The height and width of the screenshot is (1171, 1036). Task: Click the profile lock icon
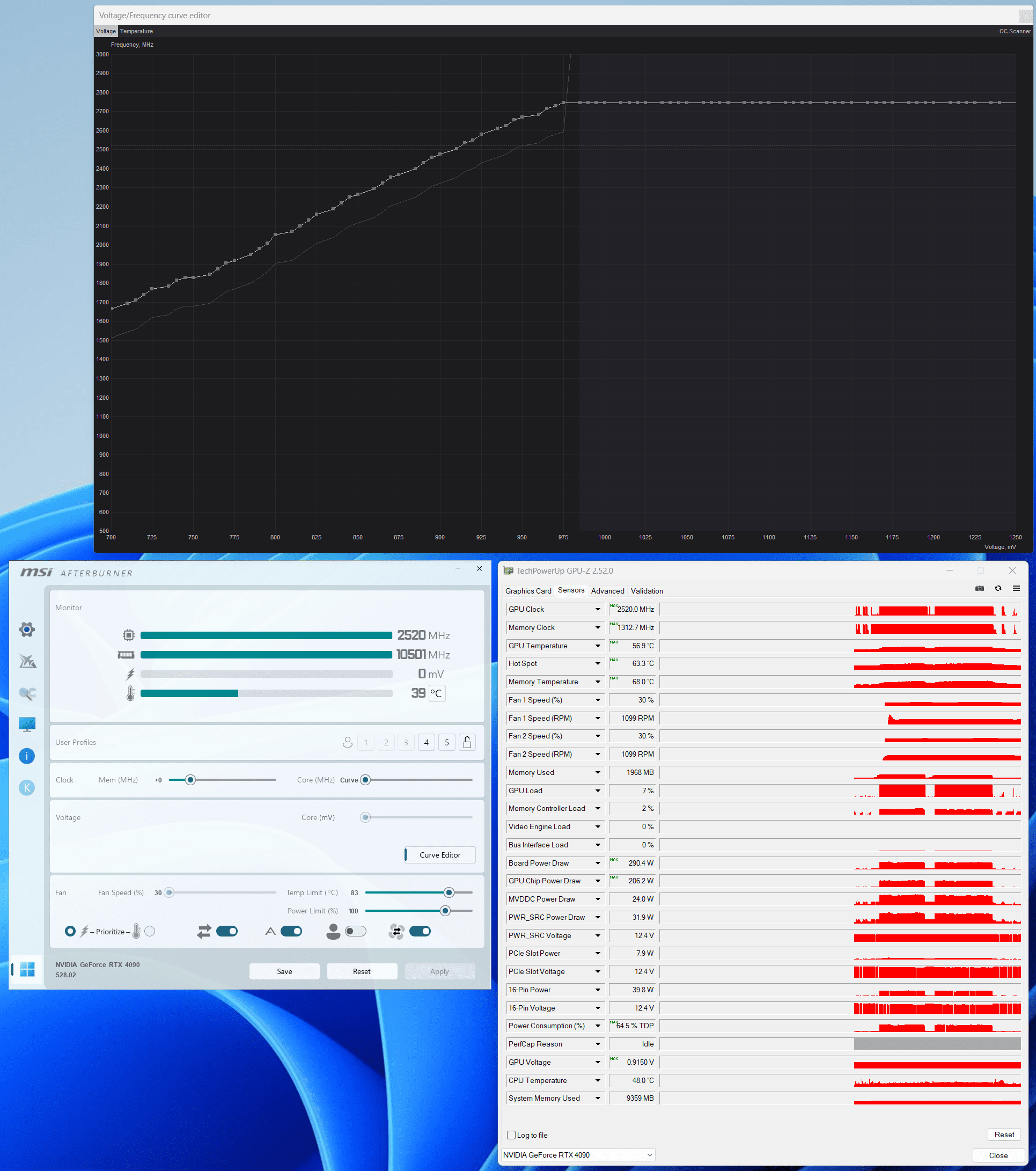pyautogui.click(x=467, y=742)
